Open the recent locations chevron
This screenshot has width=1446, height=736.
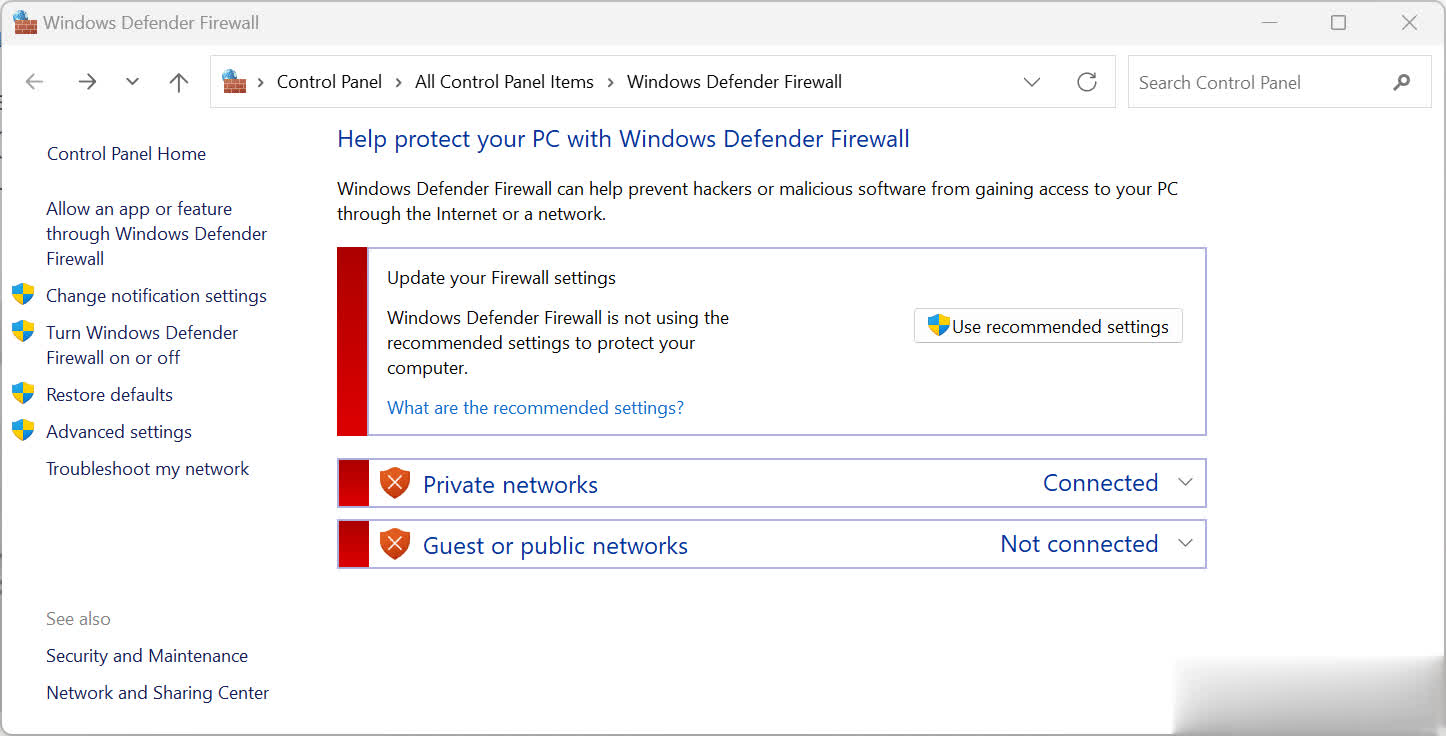pyautogui.click(x=132, y=82)
